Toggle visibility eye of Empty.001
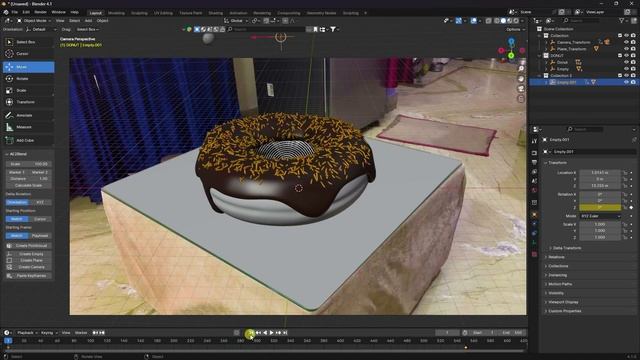This screenshot has height=360, width=640. click(627, 82)
